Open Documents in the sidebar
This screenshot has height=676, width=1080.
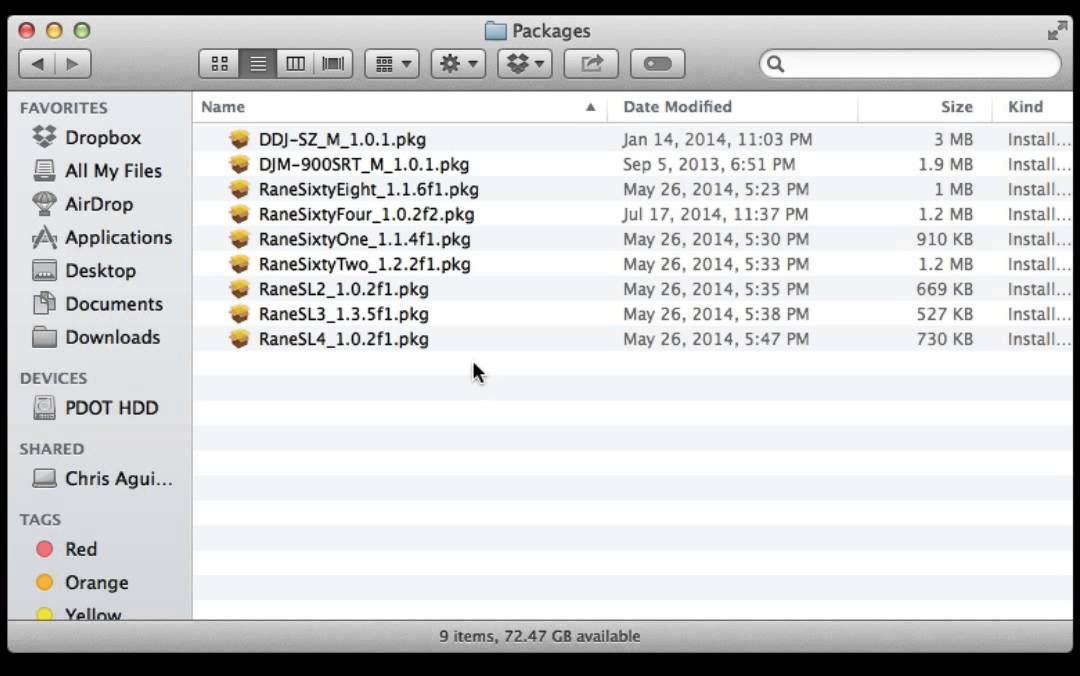point(98,304)
